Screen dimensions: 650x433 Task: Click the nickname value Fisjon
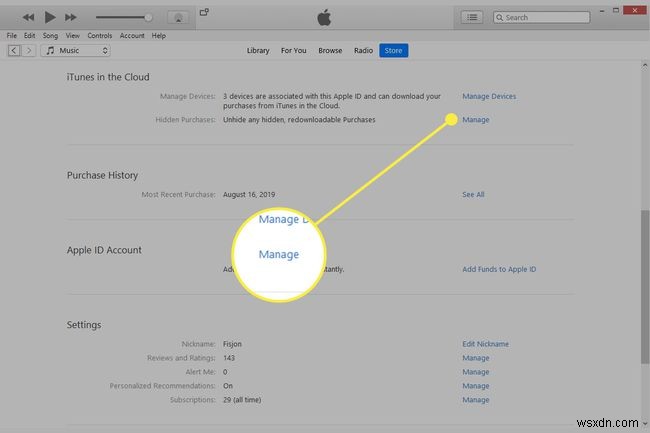coord(232,344)
